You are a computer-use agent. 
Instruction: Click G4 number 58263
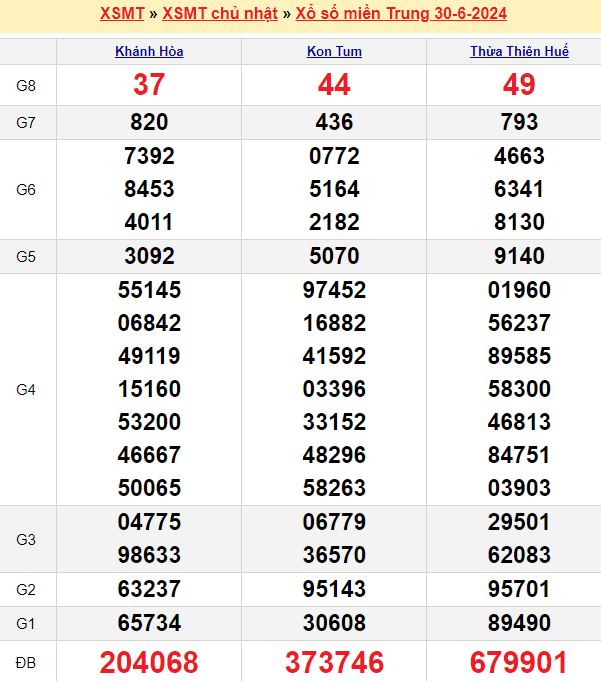334,488
